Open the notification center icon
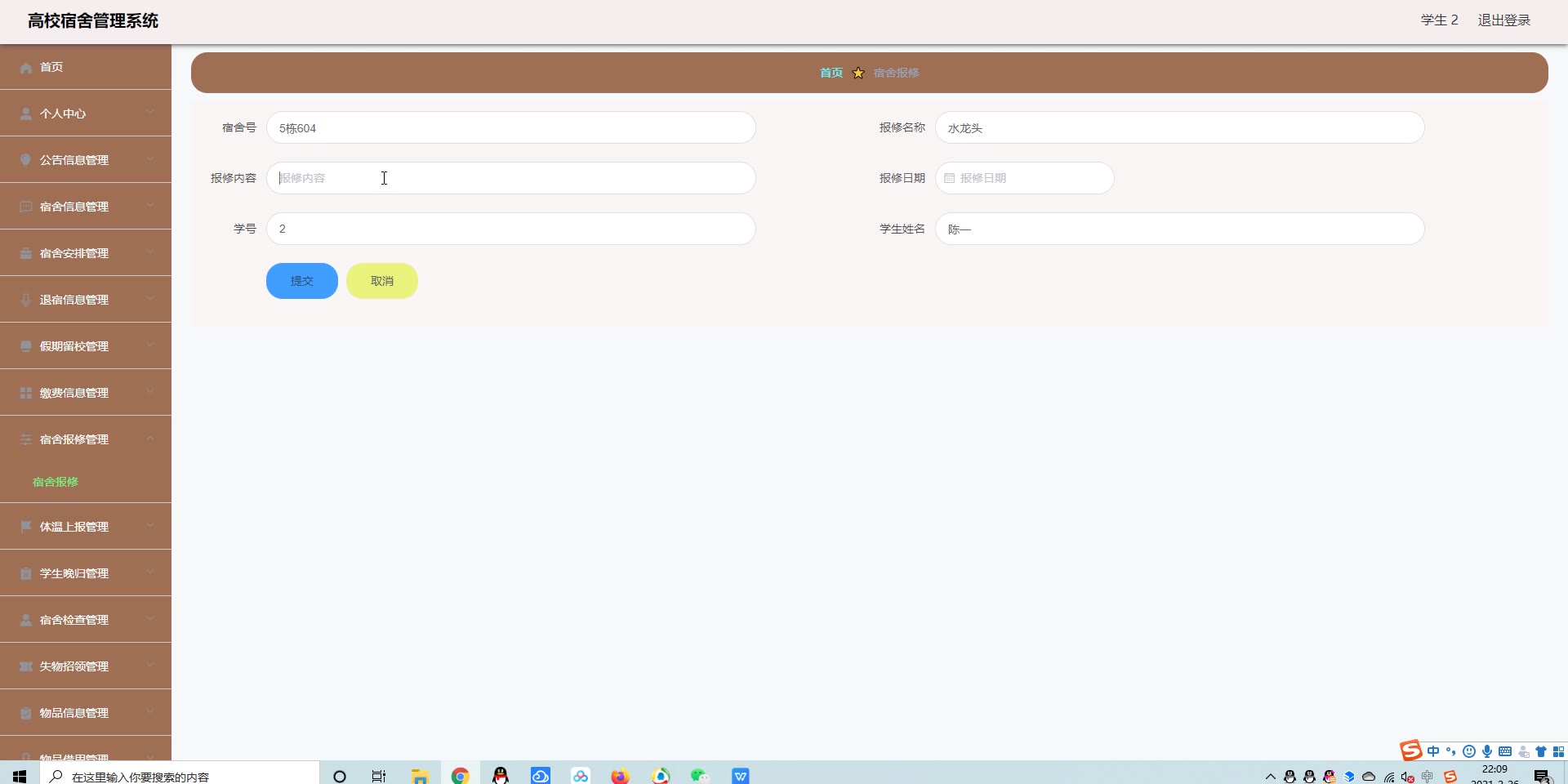The width and height of the screenshot is (1568, 784). click(1542, 776)
